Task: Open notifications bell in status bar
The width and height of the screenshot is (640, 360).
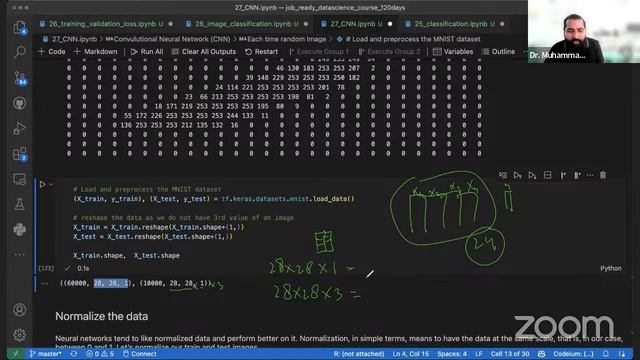Action: [x=606, y=354]
